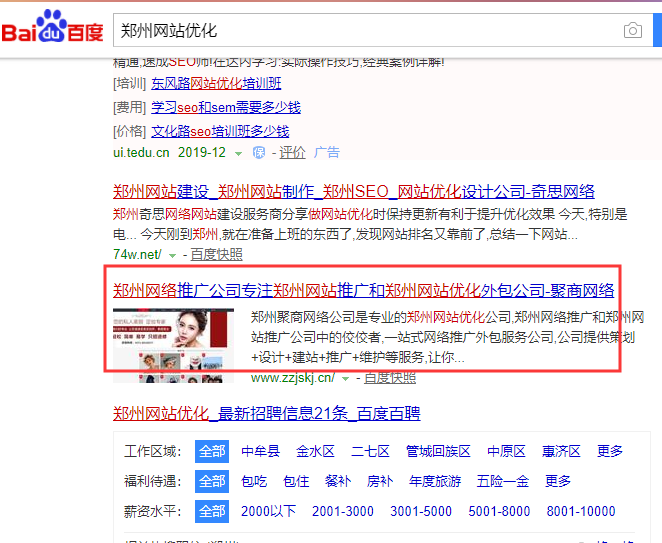Filter work area by 中原区

pos(506,451)
